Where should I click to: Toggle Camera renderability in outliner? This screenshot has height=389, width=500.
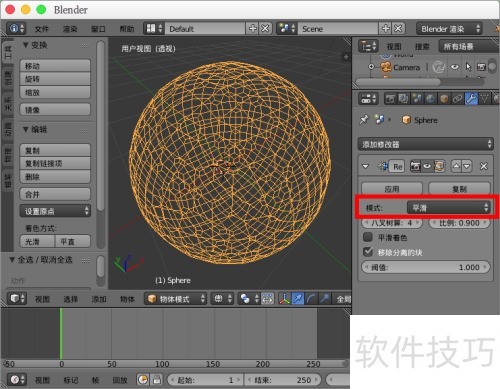(x=481, y=67)
